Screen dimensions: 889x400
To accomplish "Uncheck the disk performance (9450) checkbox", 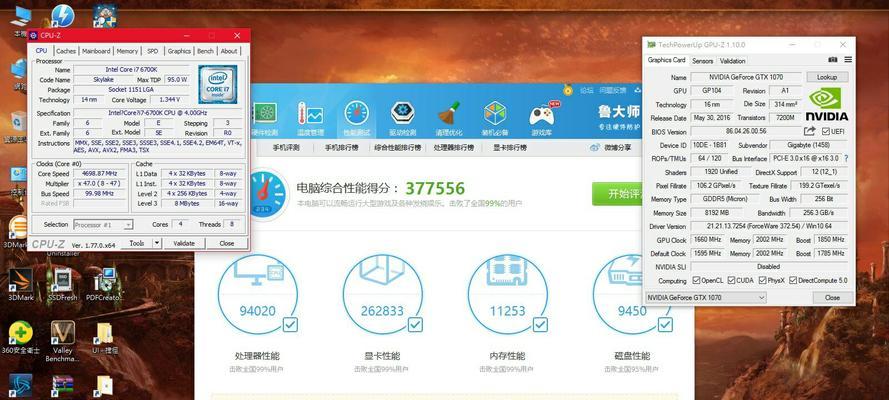I will coord(665,325).
